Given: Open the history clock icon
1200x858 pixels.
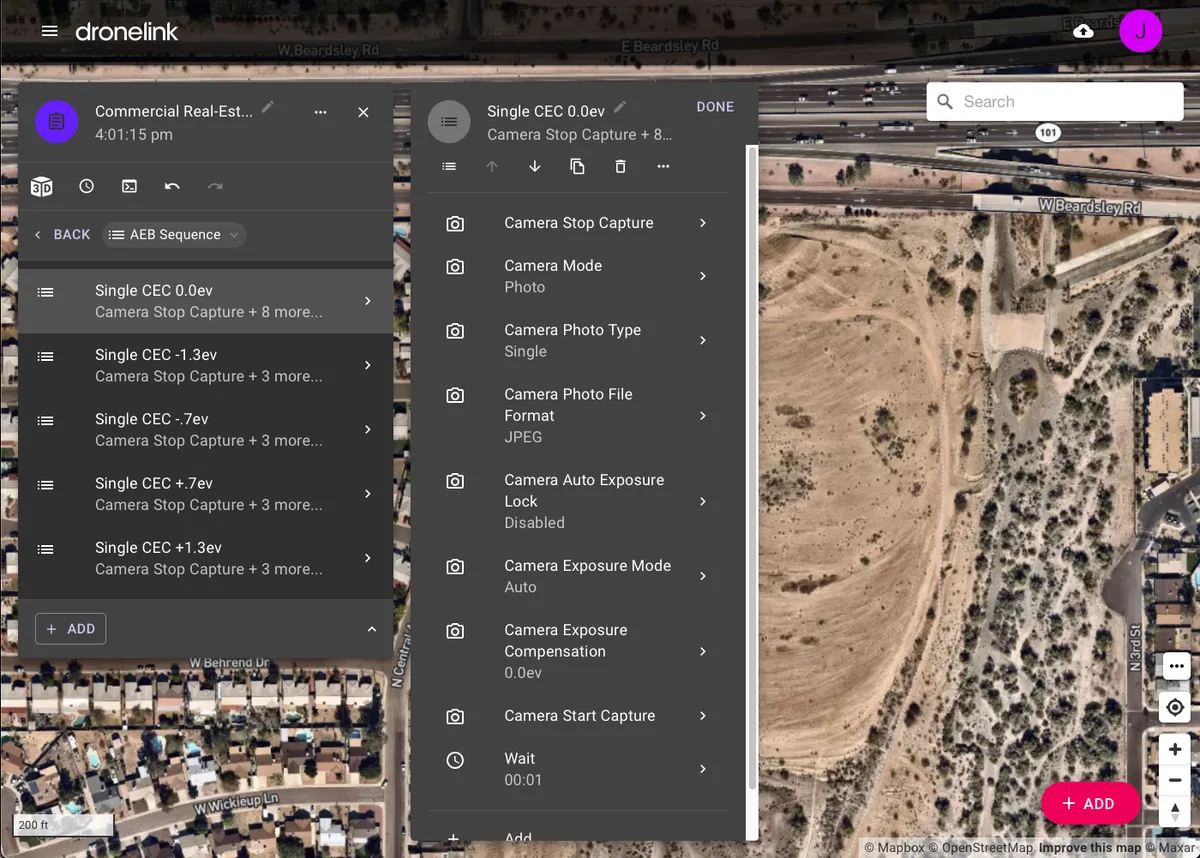Looking at the screenshot, I should 86,186.
